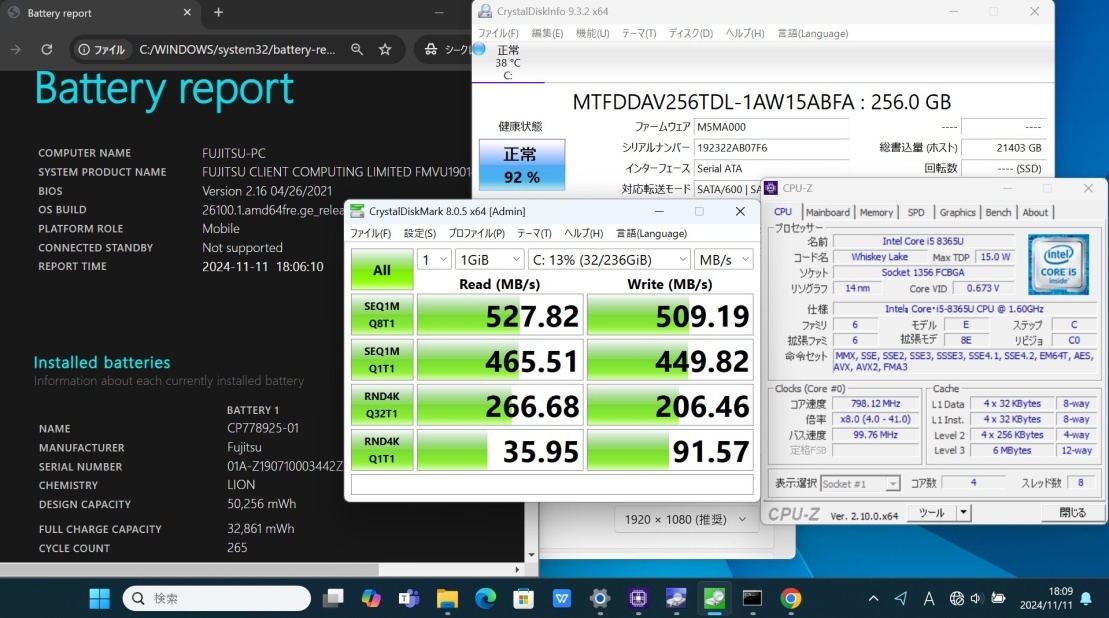Image resolution: width=1109 pixels, height=618 pixels.
Task: Switch to CPU-Z via its taskbar icon
Action: (638, 598)
